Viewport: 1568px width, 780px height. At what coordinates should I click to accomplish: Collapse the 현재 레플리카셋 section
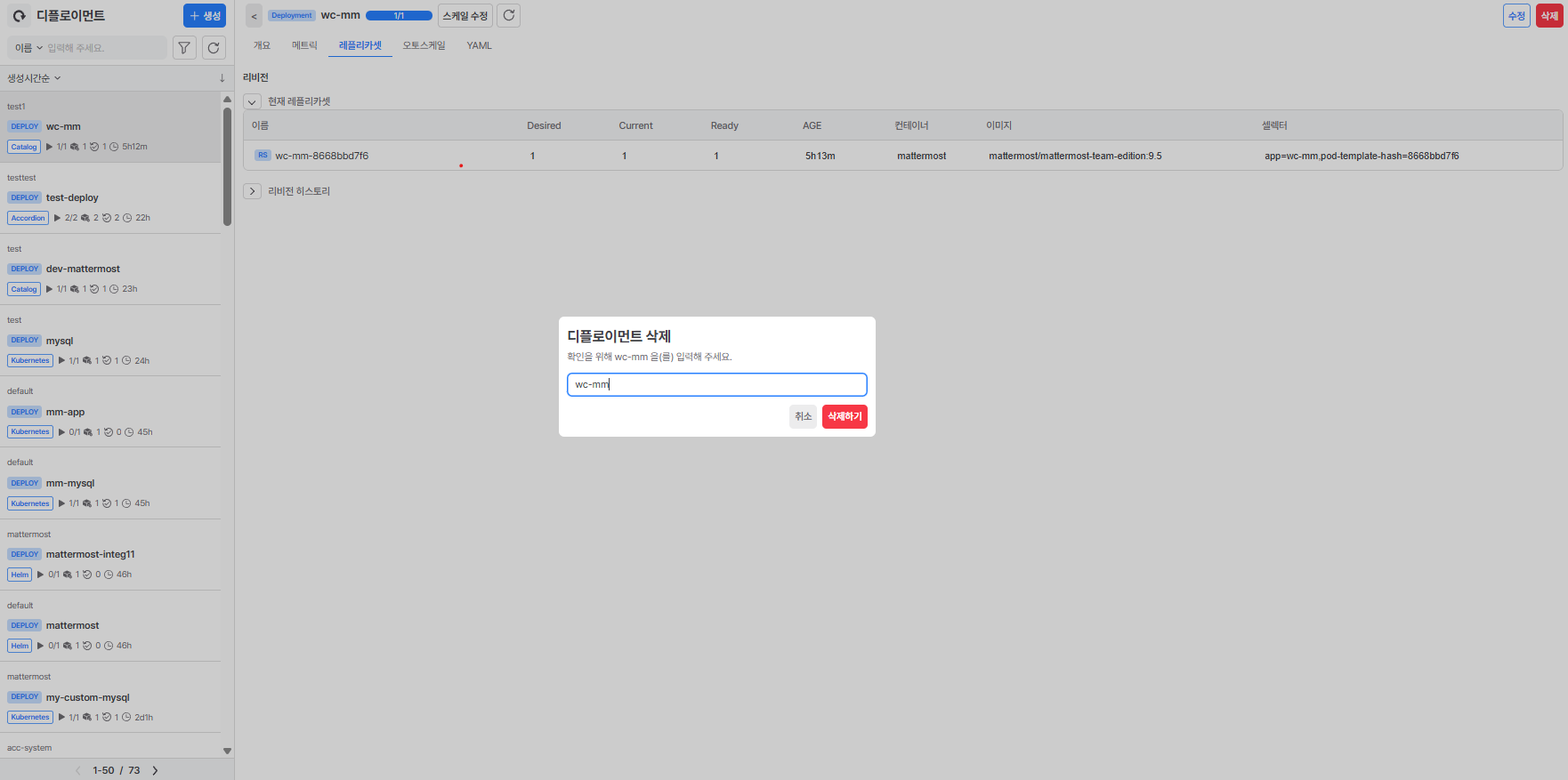pos(253,101)
